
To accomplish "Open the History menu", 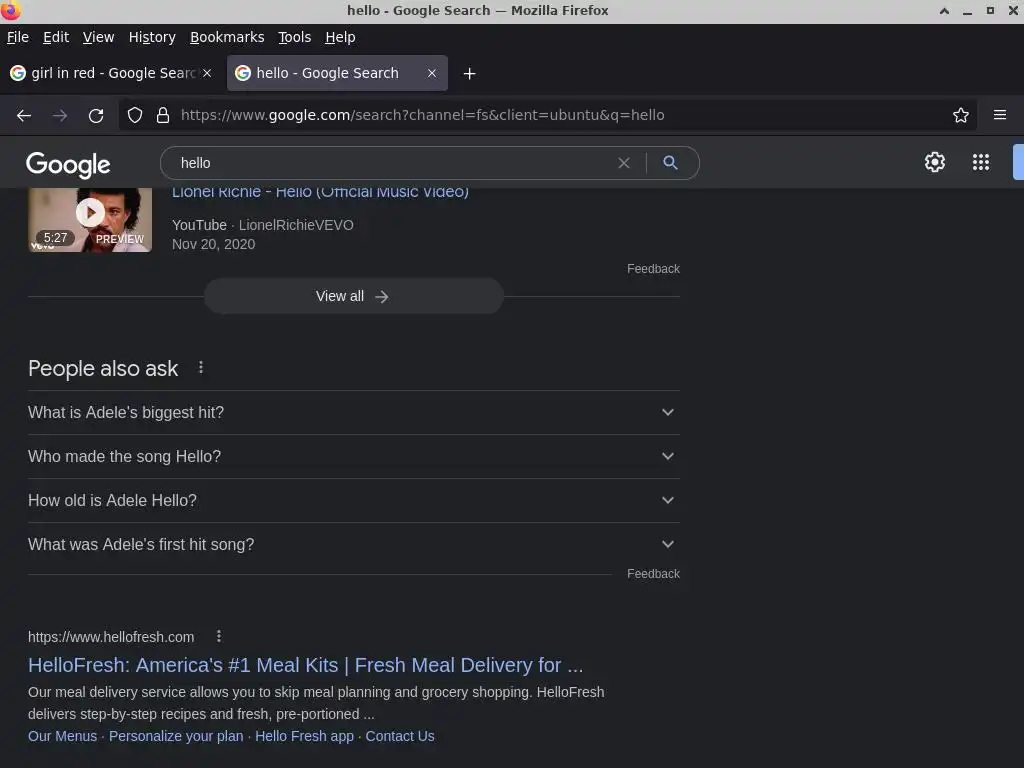I will [152, 37].
